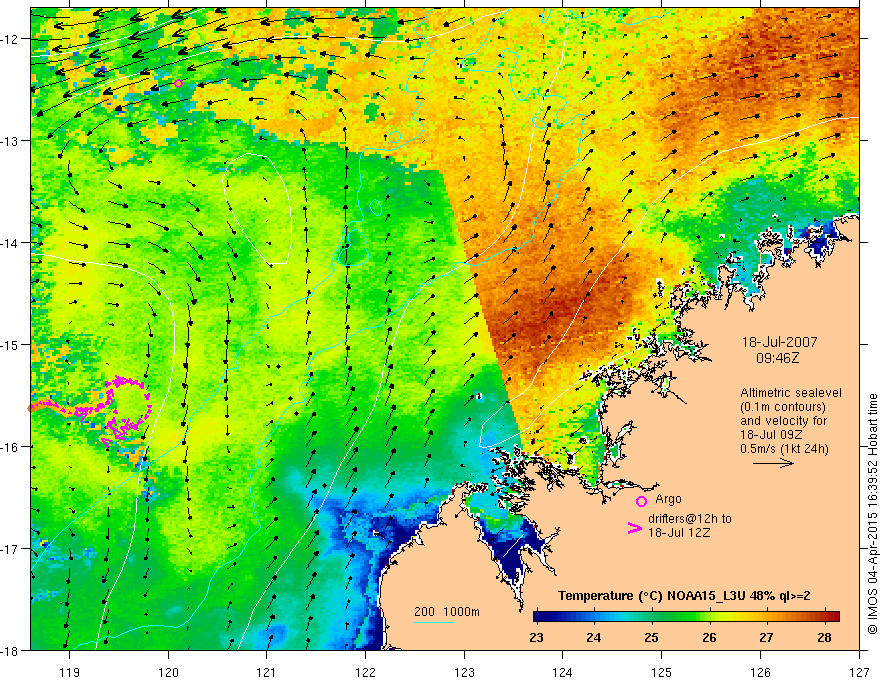Click the latitude axis label -17
Screen dimensions: 880x680
click(x=10, y=549)
